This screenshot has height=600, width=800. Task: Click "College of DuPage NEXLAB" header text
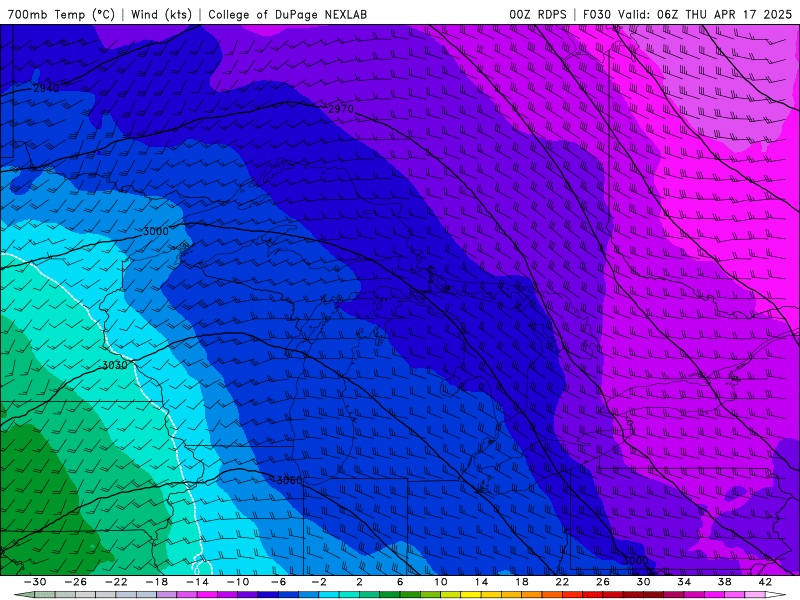(x=287, y=14)
